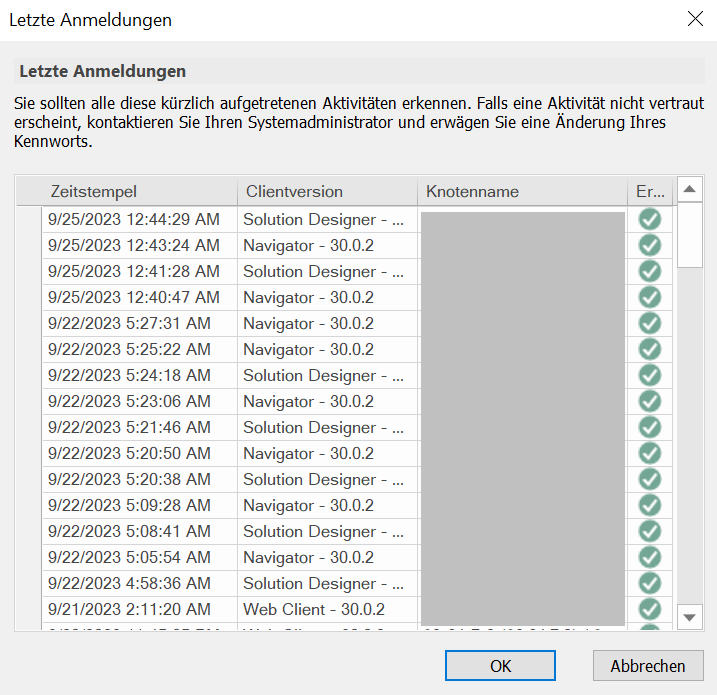
Task: Select timestamp 9/25/2023 12:41:28 AM
Action: click(x=140, y=271)
